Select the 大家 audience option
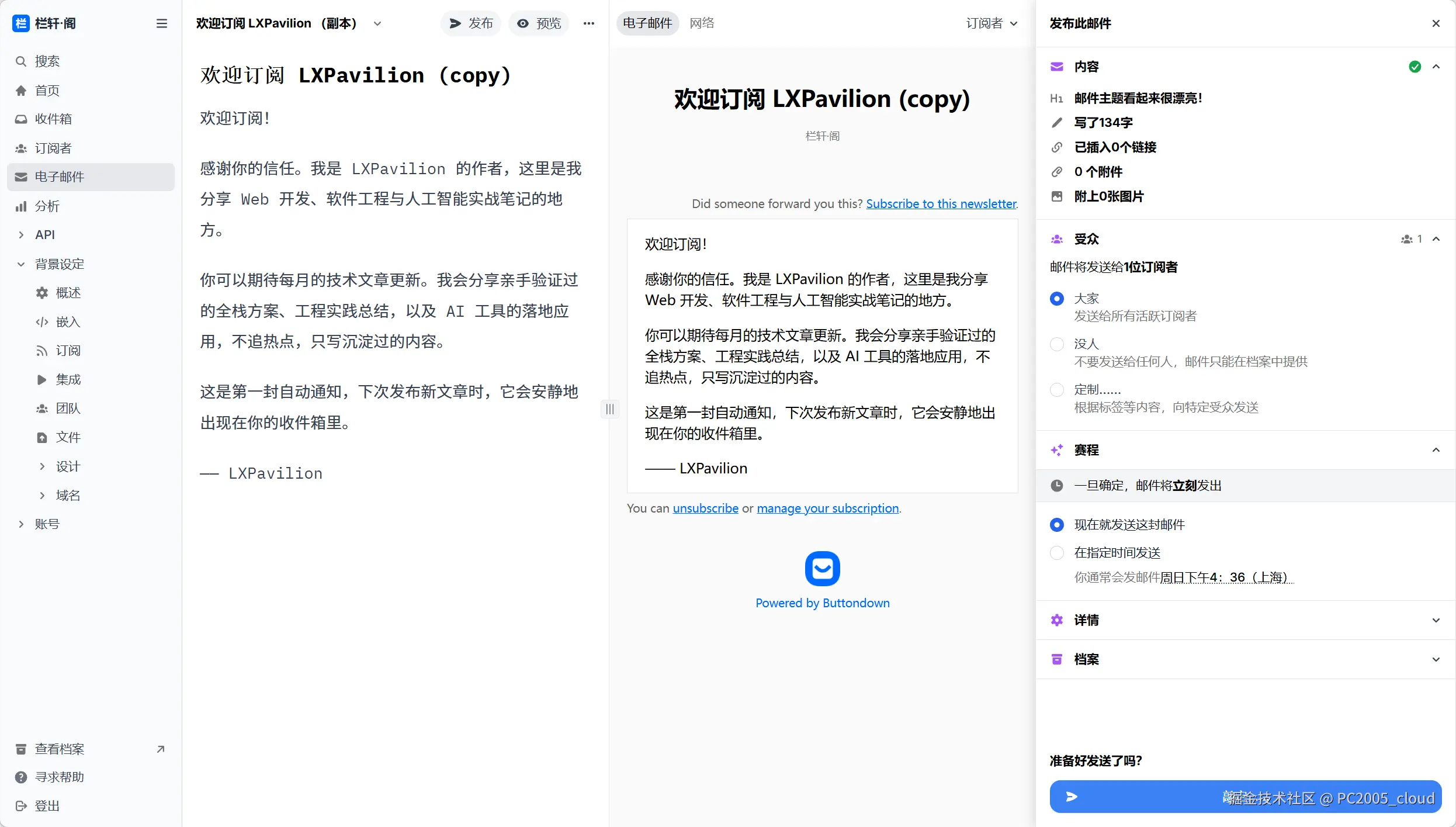Image resolution: width=1456 pixels, height=827 pixels. (1057, 299)
